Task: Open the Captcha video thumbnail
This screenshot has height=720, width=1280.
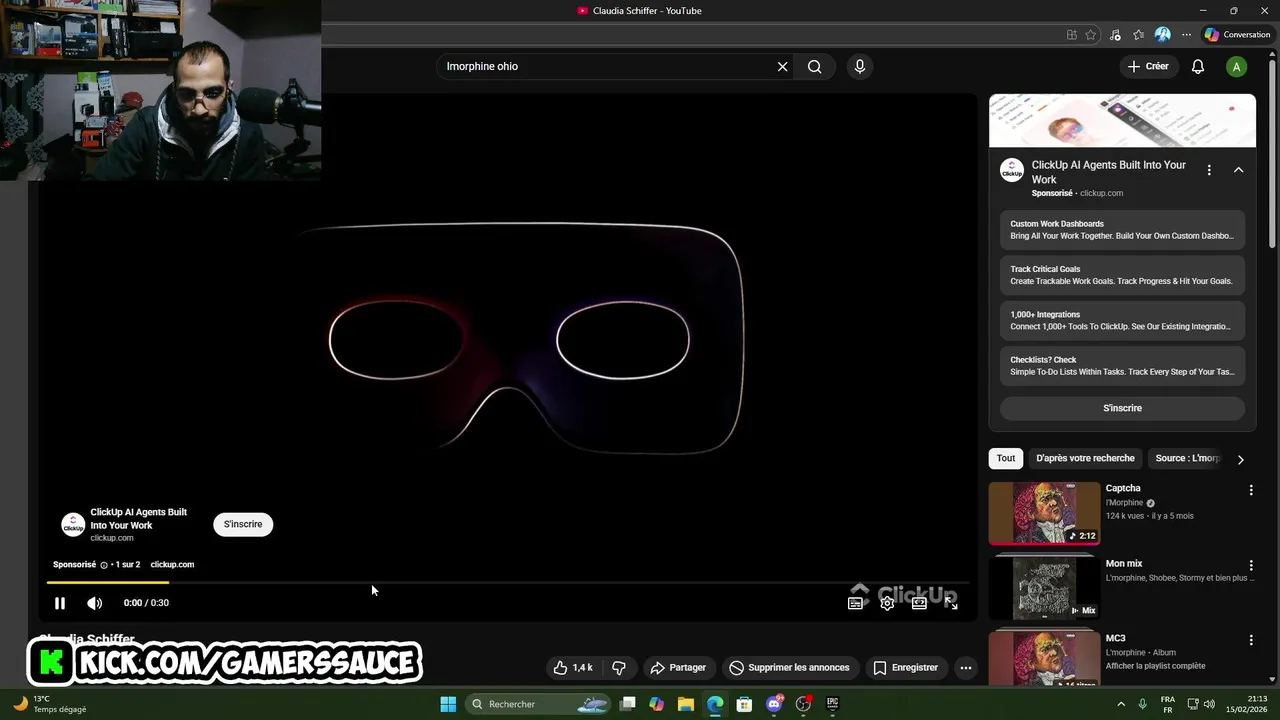Action: (x=1044, y=514)
